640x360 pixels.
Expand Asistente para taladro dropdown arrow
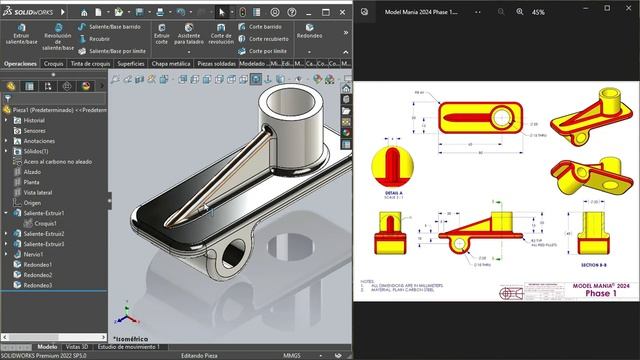pyautogui.click(x=189, y=52)
